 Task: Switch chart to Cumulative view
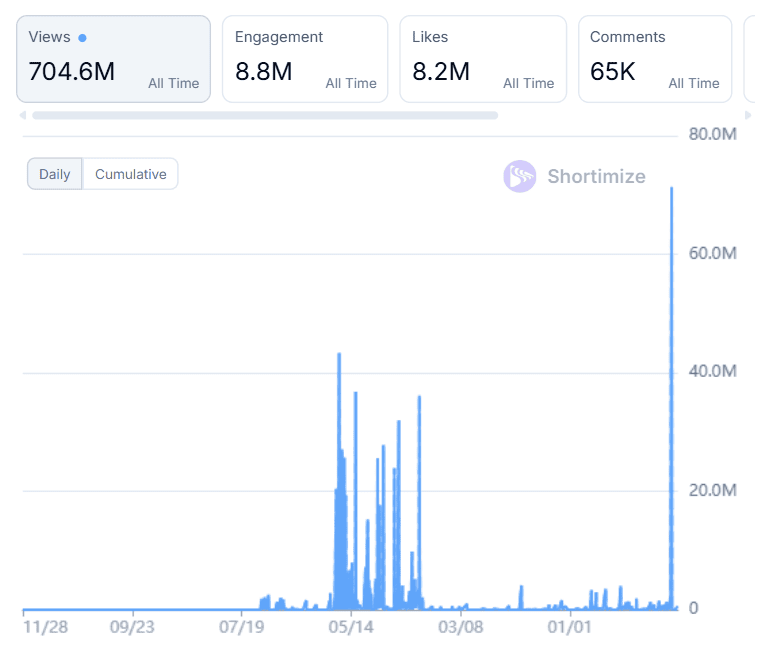coord(130,174)
